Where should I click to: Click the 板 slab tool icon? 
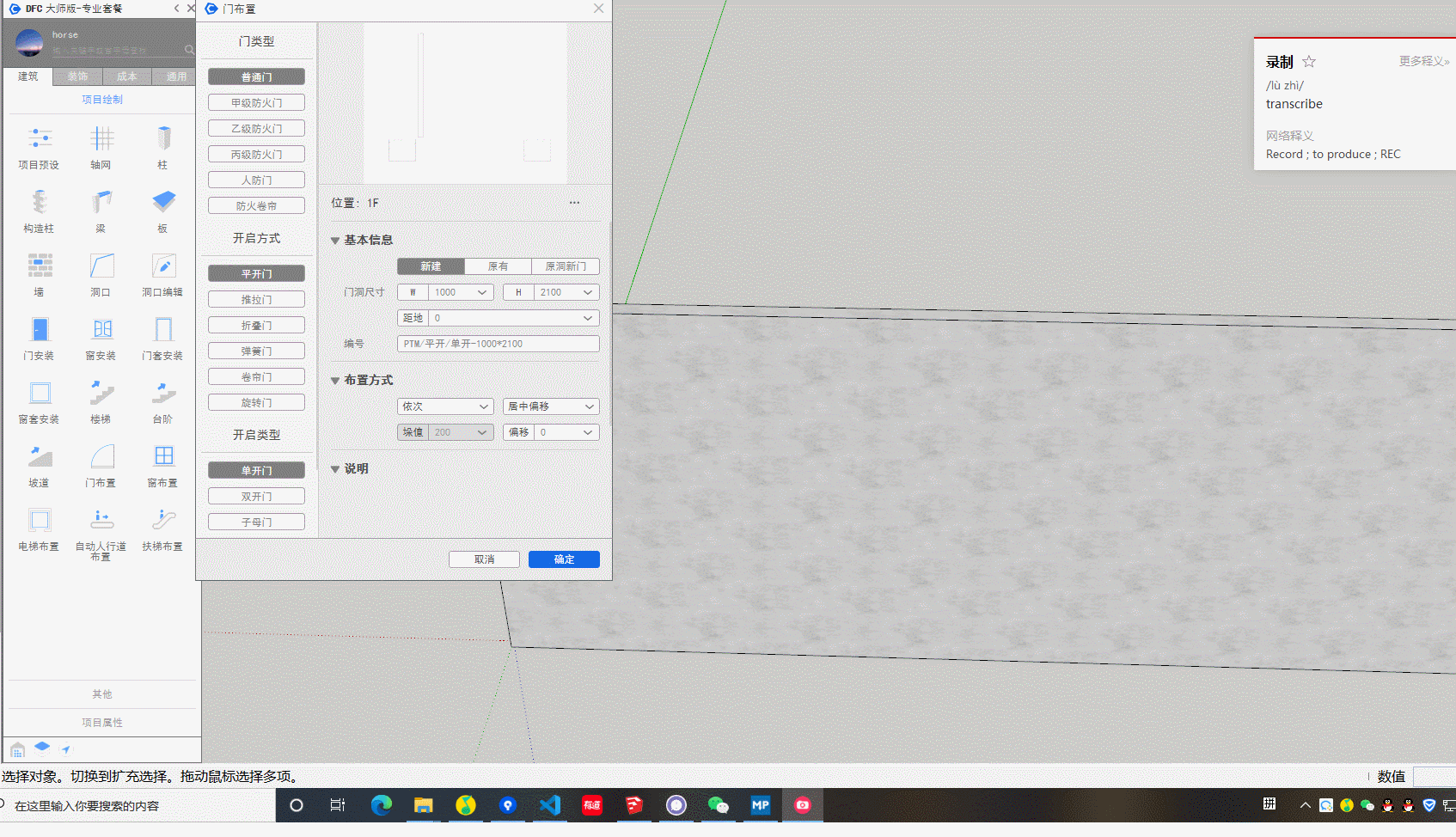pyautogui.click(x=163, y=203)
